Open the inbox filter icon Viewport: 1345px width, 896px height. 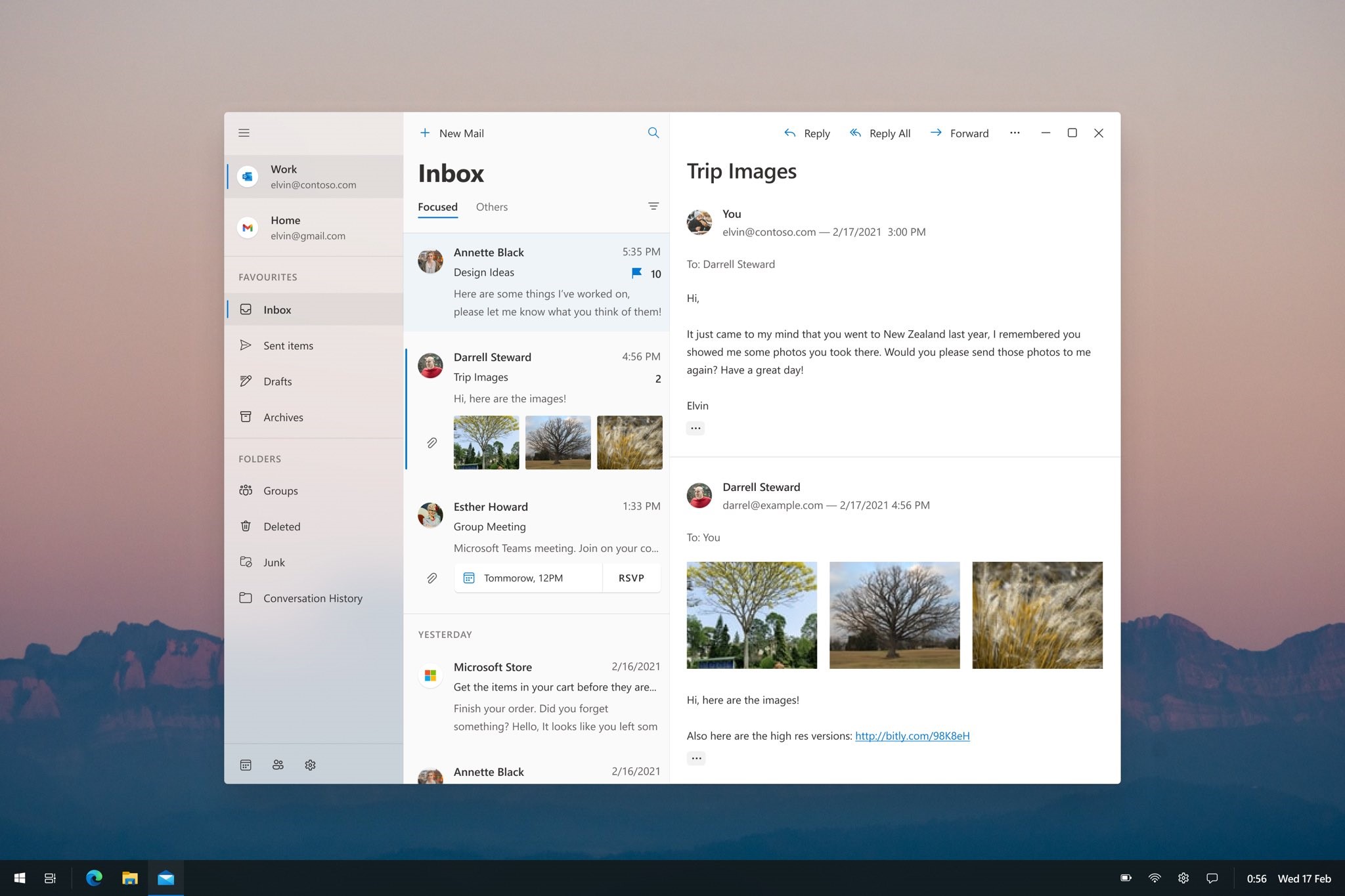653,206
